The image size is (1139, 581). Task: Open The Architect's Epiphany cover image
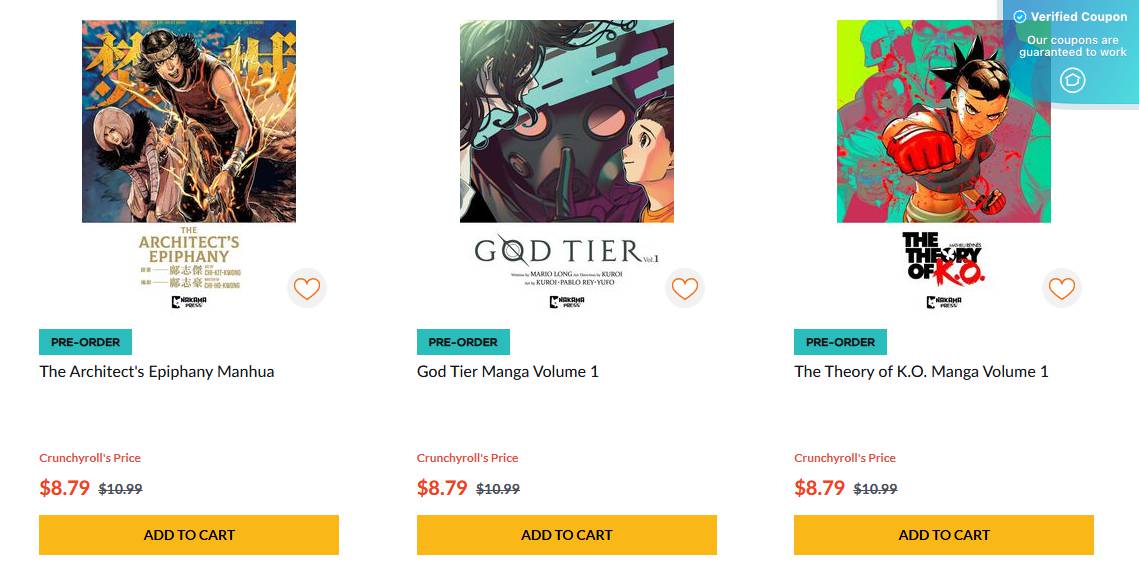(188, 120)
